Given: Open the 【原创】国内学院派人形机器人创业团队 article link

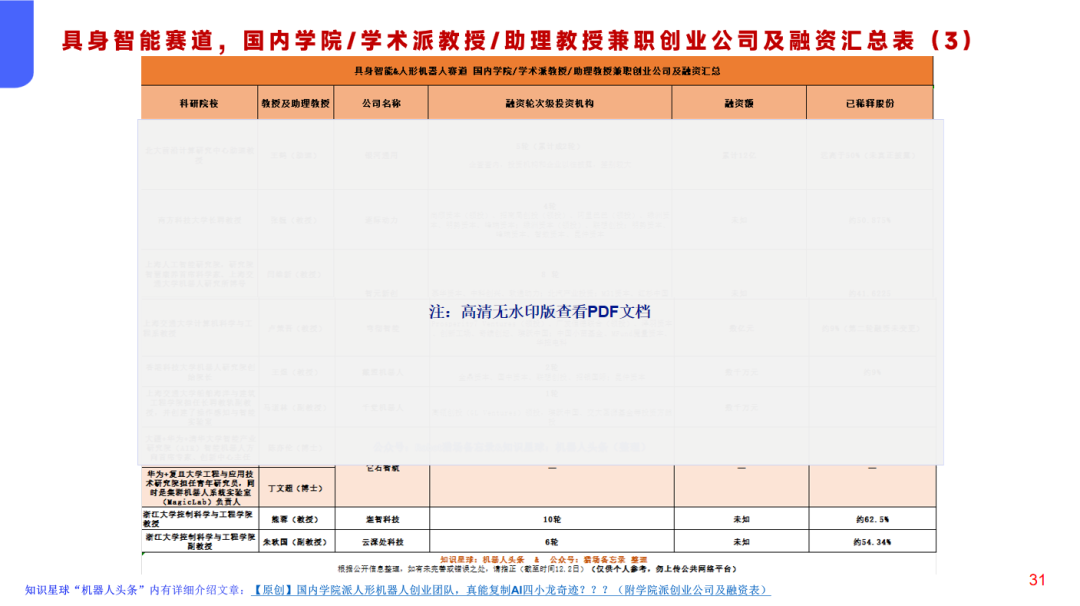Looking at the screenshot, I should click(510, 590).
